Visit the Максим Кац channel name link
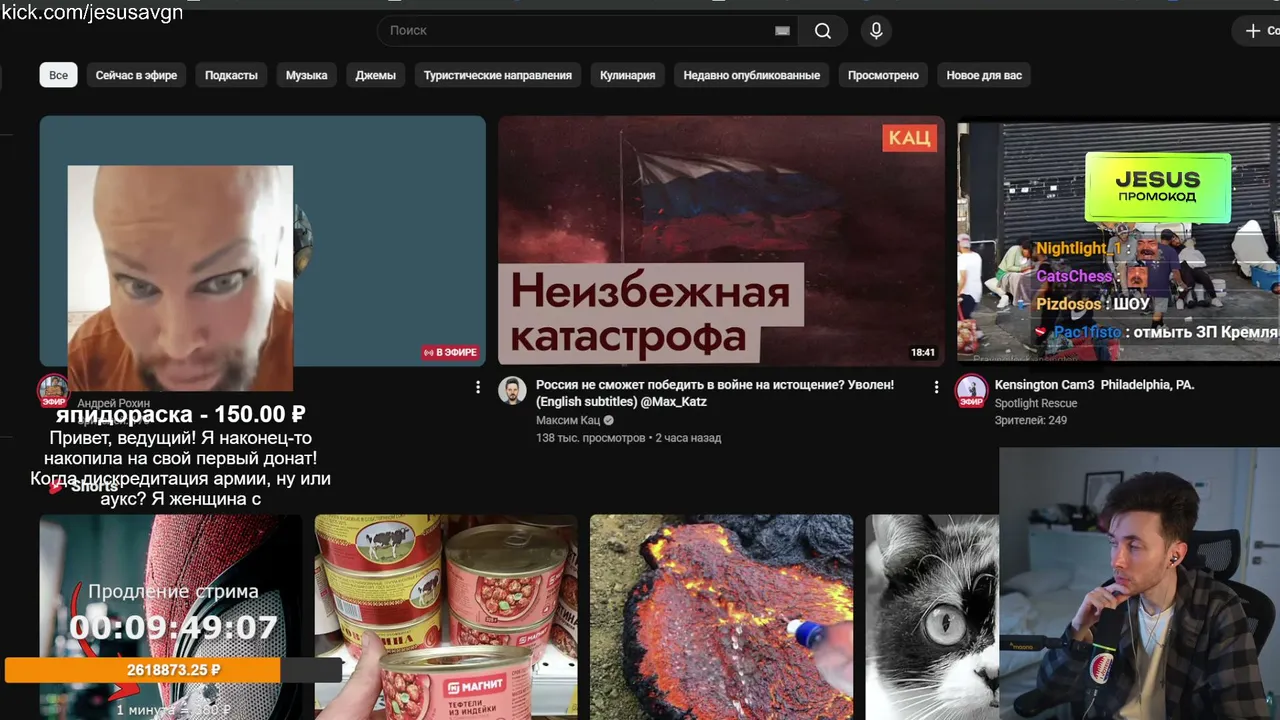Viewport: 1280px width, 720px height. 567,421
